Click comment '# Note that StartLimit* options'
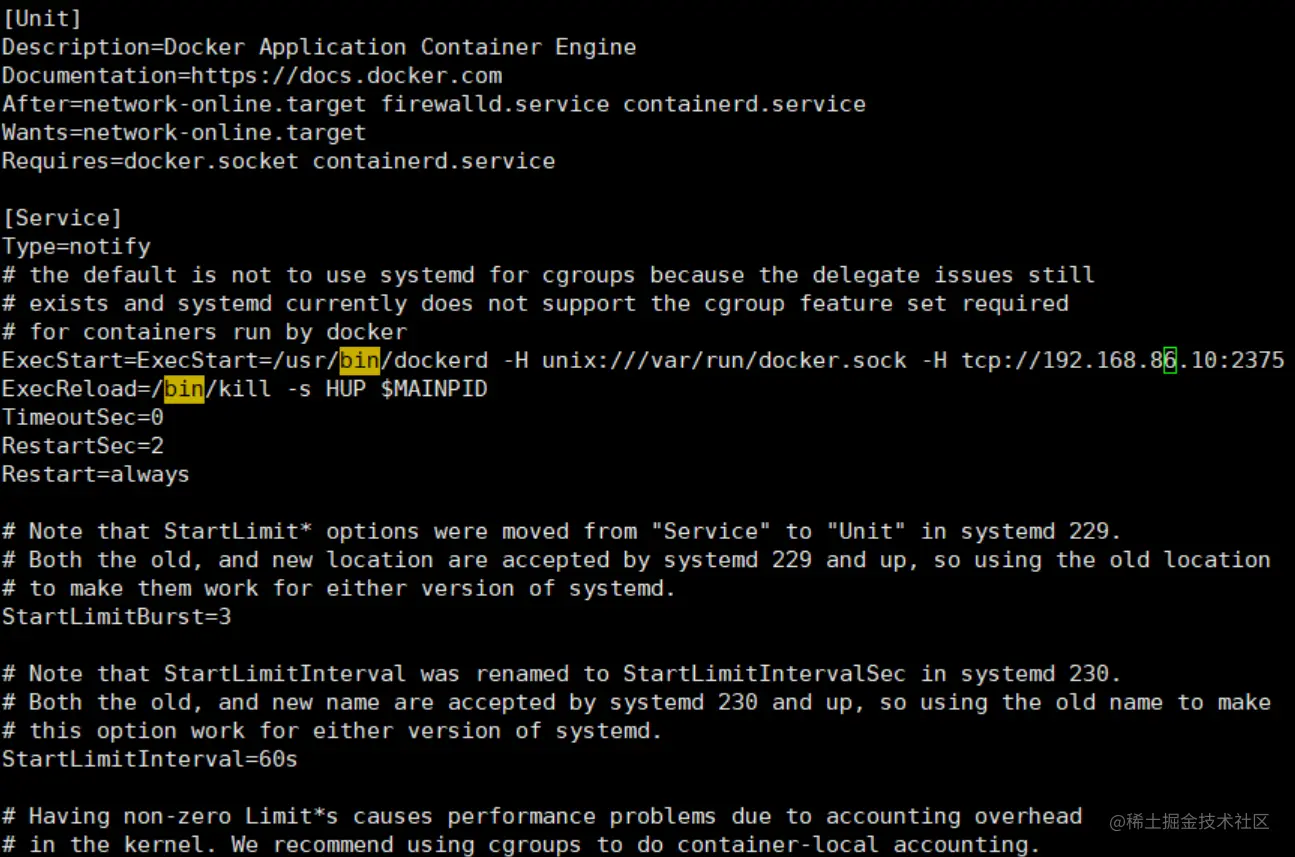This screenshot has height=857, width=1295. click(x=562, y=531)
